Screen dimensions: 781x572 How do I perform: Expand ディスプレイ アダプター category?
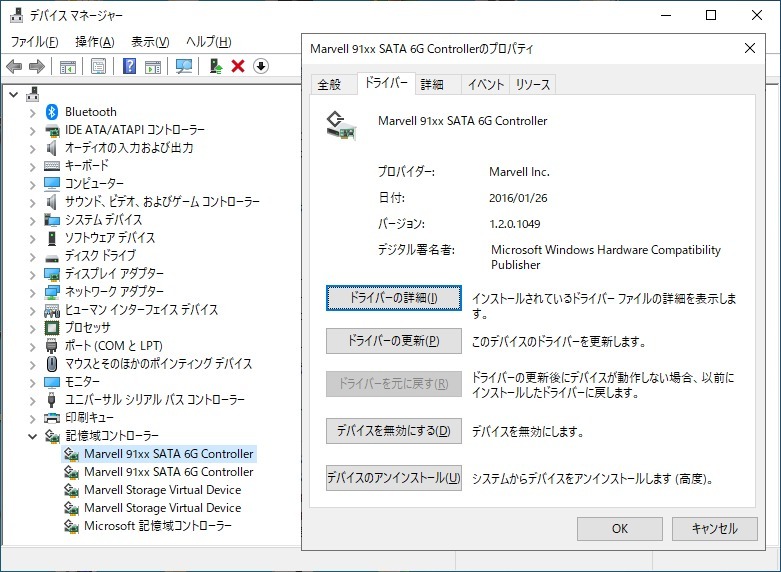click(32, 274)
